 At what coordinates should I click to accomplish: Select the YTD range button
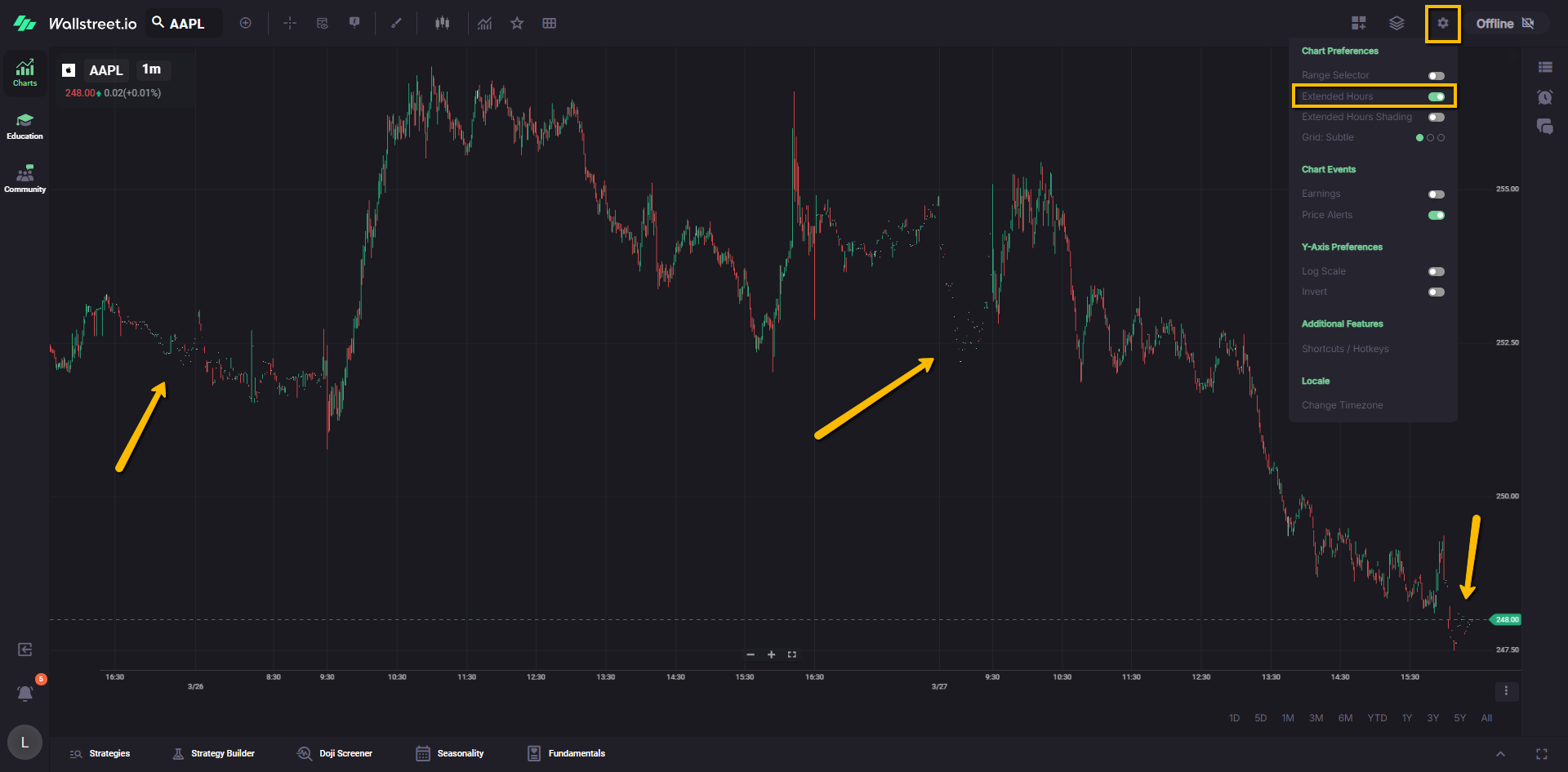[1377, 718]
